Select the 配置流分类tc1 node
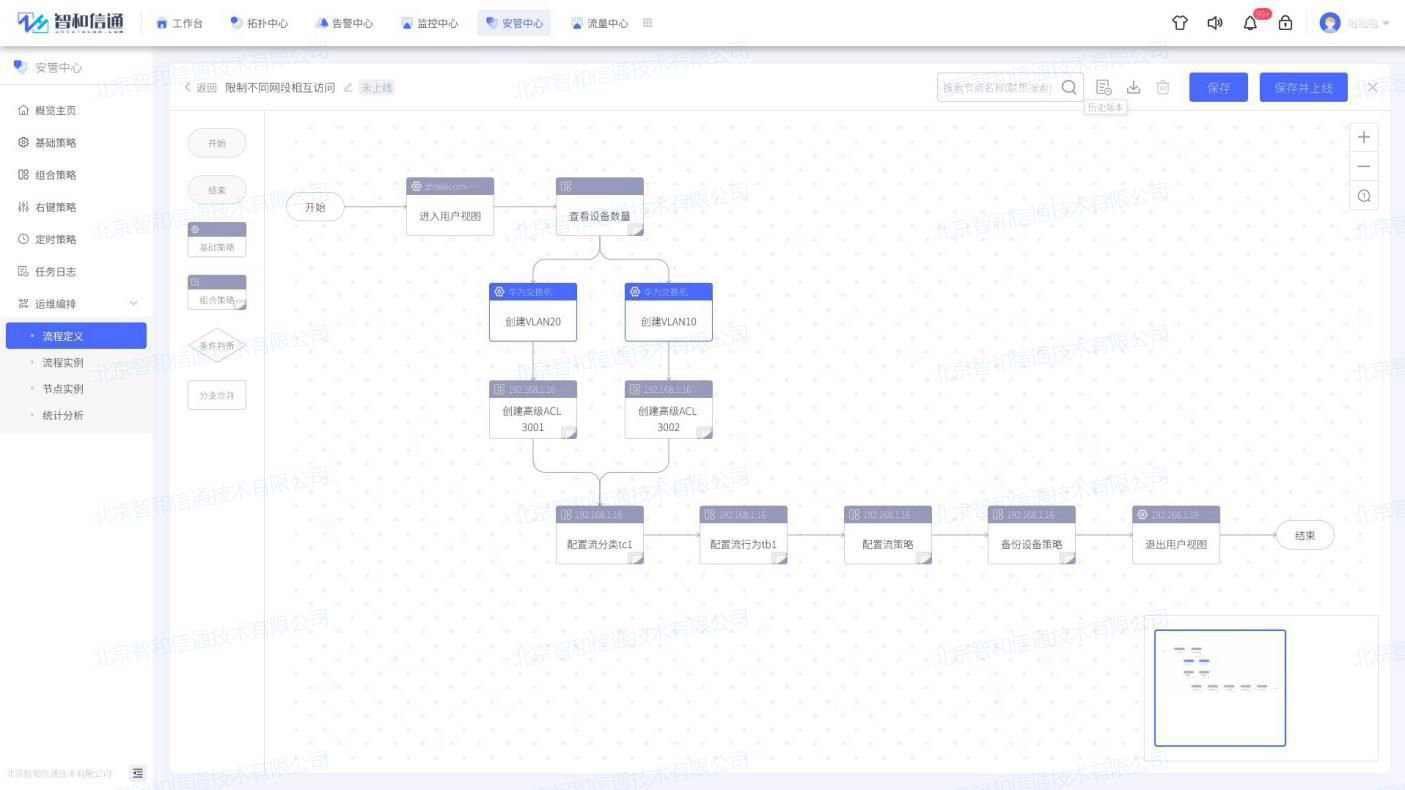Viewport: 1405px width, 790px height. [x=600, y=535]
